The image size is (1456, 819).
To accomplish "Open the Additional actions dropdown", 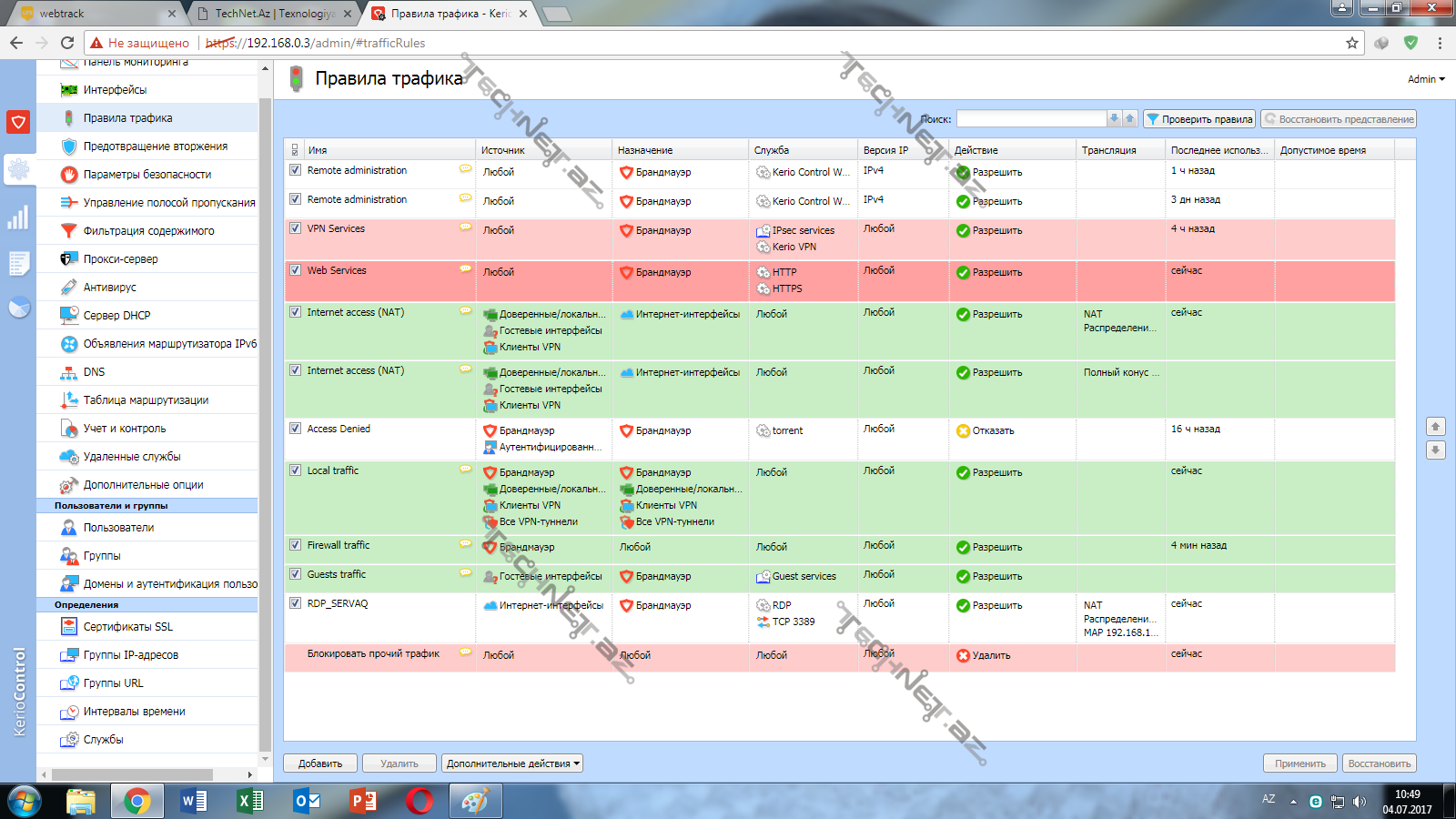I will click(512, 763).
